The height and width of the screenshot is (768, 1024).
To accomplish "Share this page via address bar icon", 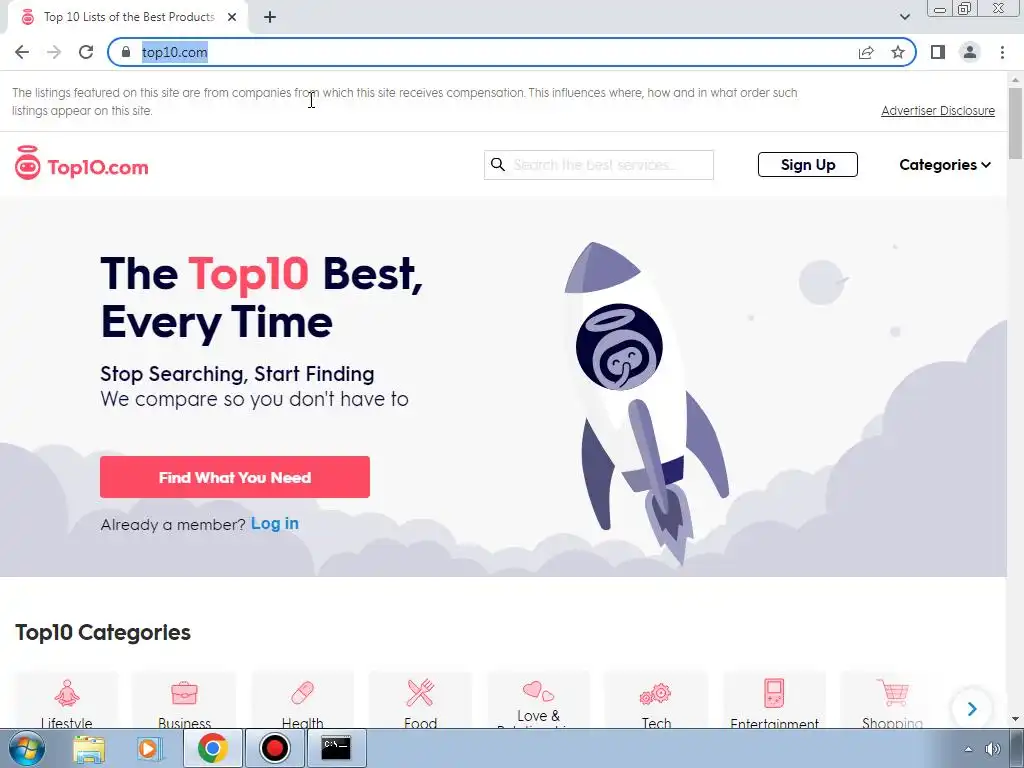I will tap(866, 52).
